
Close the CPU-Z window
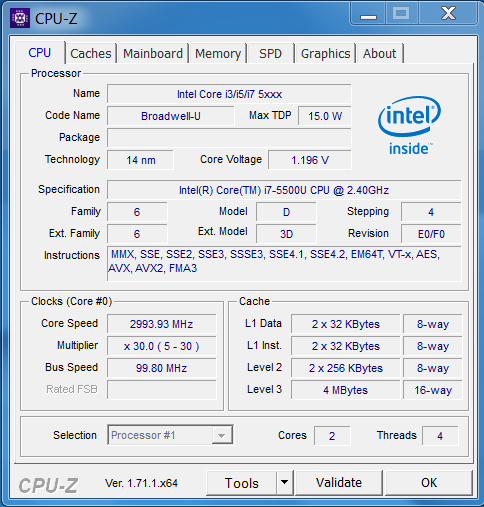point(448,14)
